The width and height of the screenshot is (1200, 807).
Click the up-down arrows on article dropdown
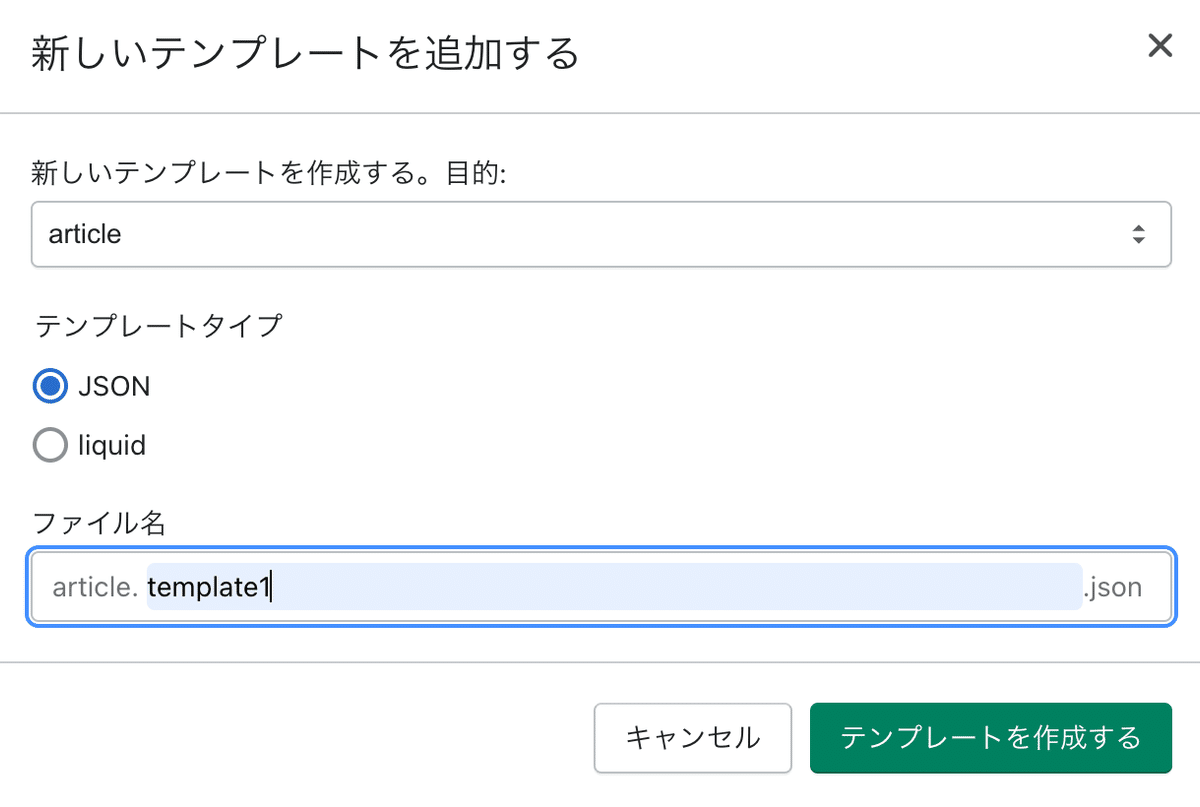click(x=1138, y=234)
